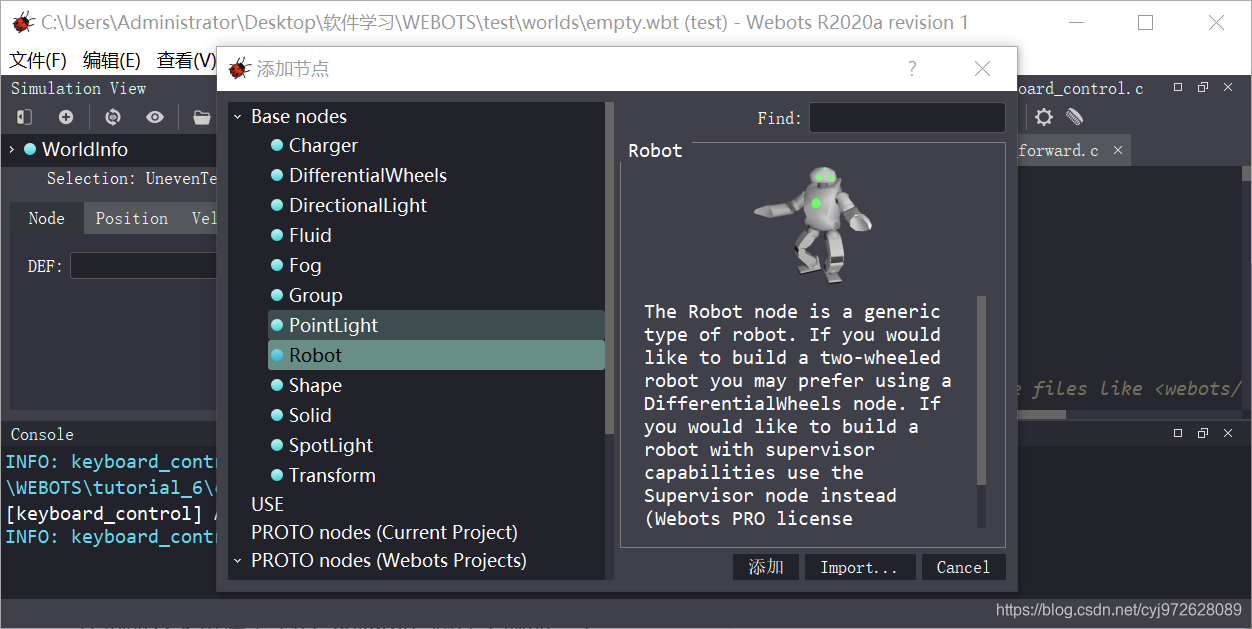Click the Cancel button
1252x629 pixels.
[x=963, y=567]
